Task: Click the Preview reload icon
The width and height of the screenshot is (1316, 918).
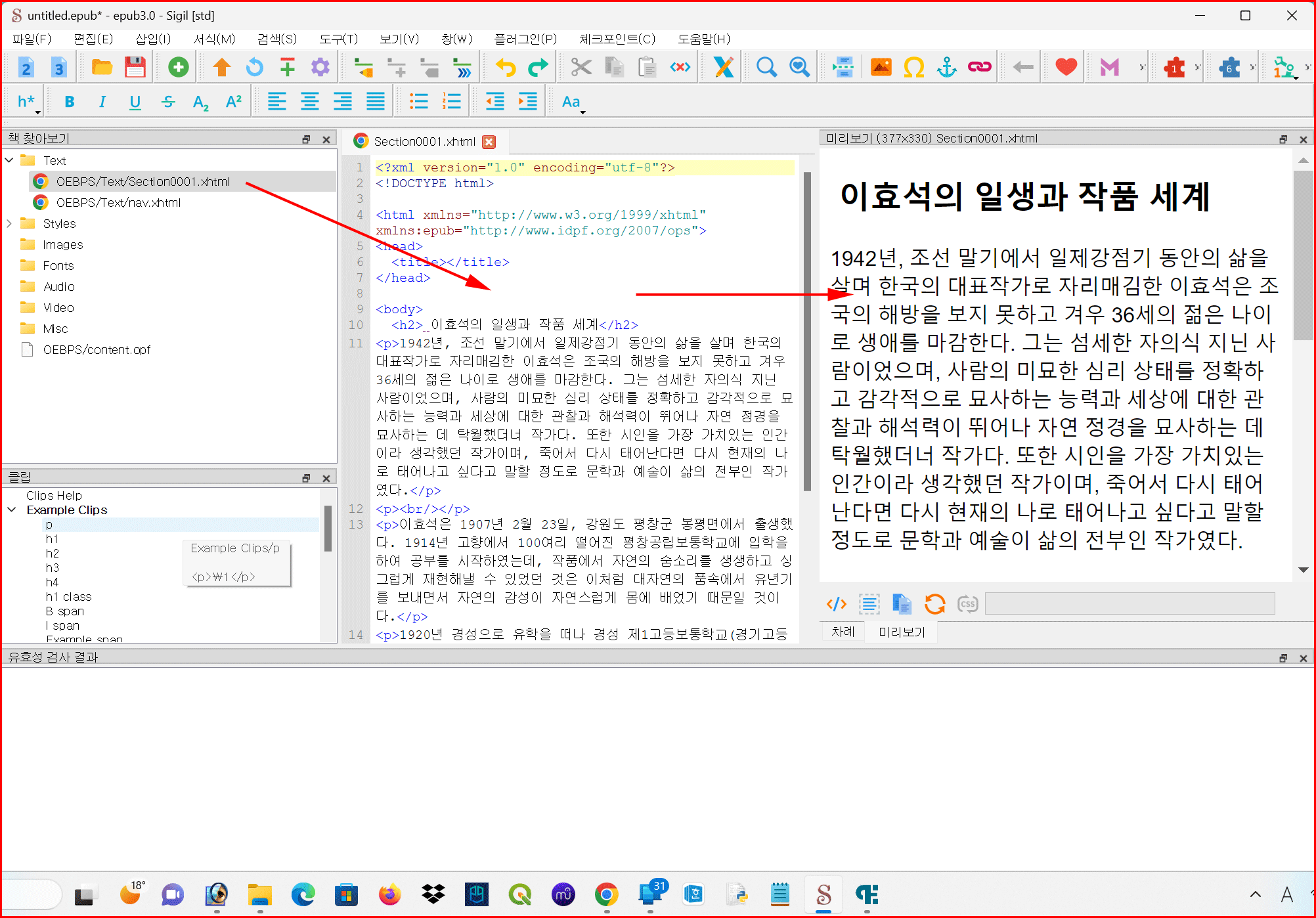Action: tap(934, 603)
